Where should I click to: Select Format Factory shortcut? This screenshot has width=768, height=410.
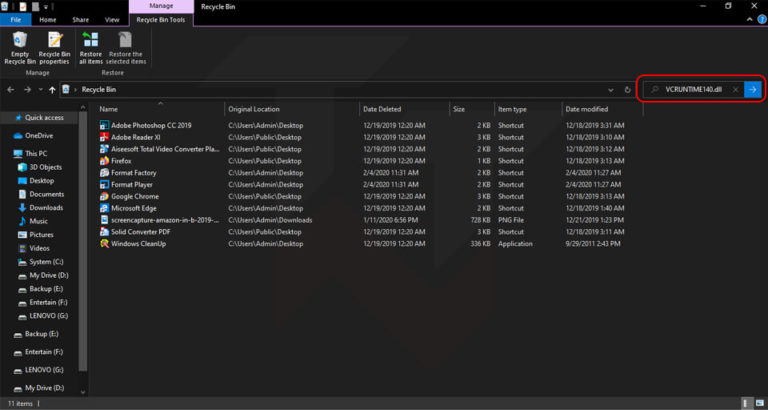pyautogui.click(x=134, y=173)
